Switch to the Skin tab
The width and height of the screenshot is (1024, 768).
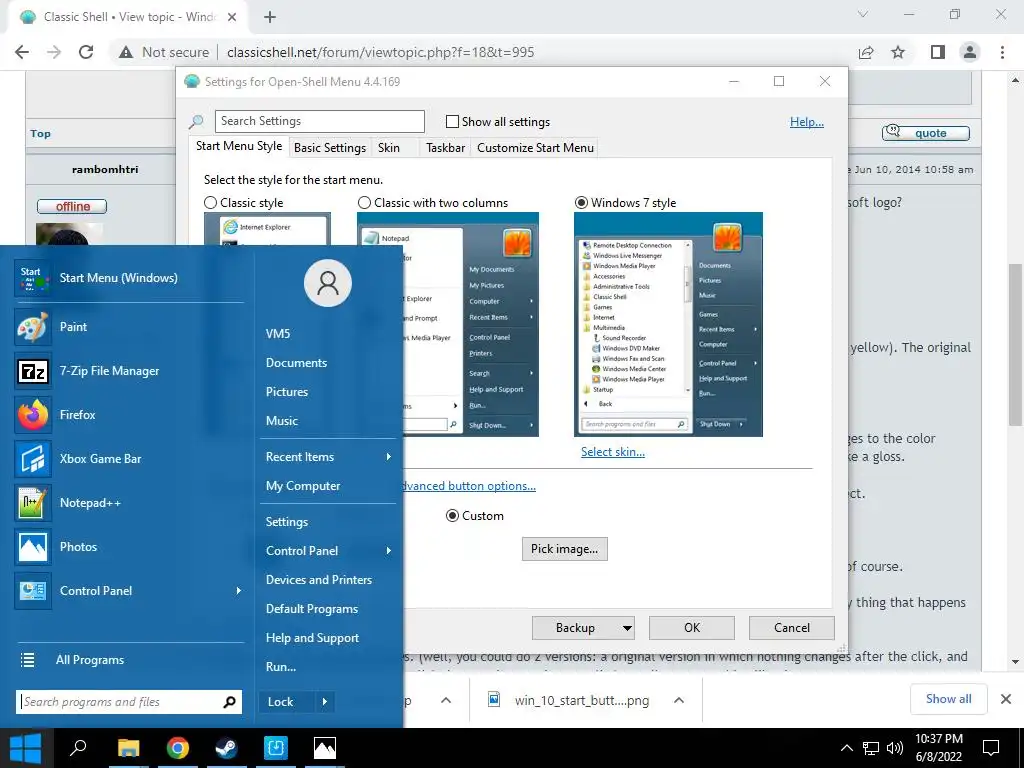389,148
